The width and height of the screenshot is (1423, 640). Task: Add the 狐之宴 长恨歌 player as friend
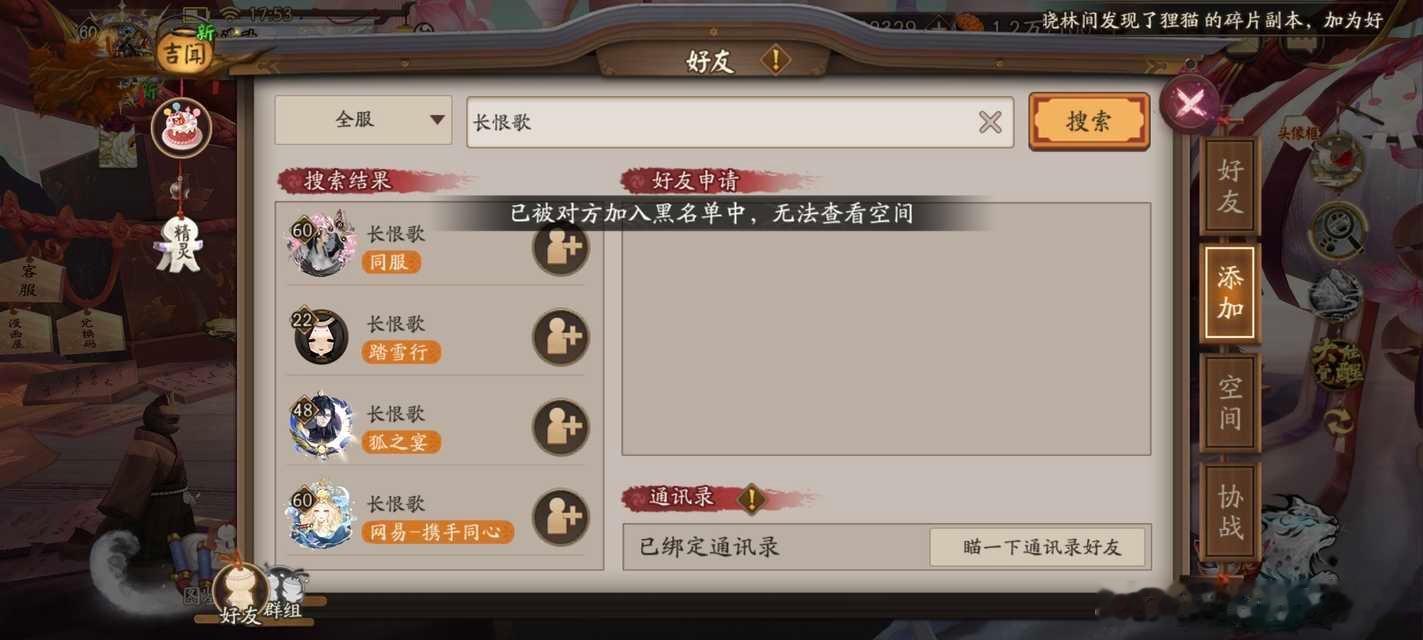coord(560,427)
